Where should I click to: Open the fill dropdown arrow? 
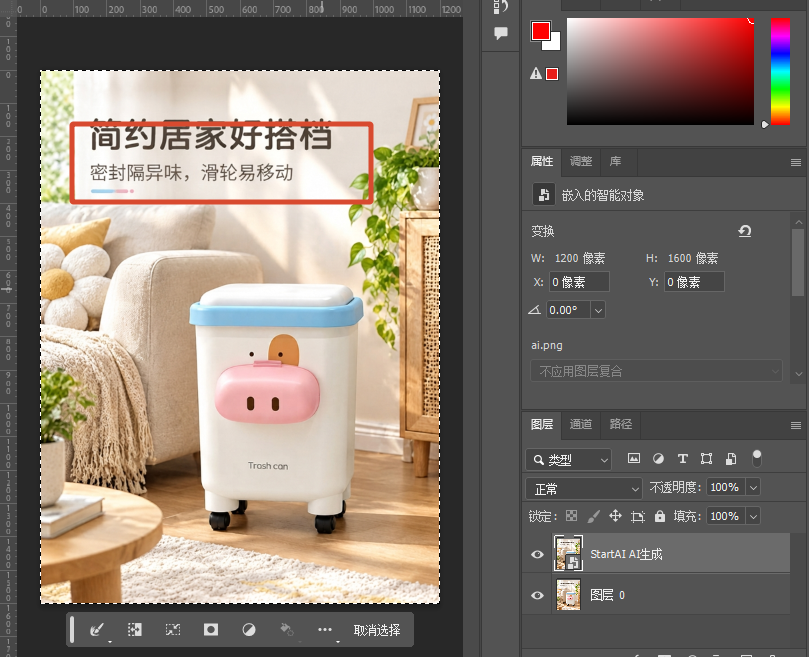pyautogui.click(x=753, y=516)
